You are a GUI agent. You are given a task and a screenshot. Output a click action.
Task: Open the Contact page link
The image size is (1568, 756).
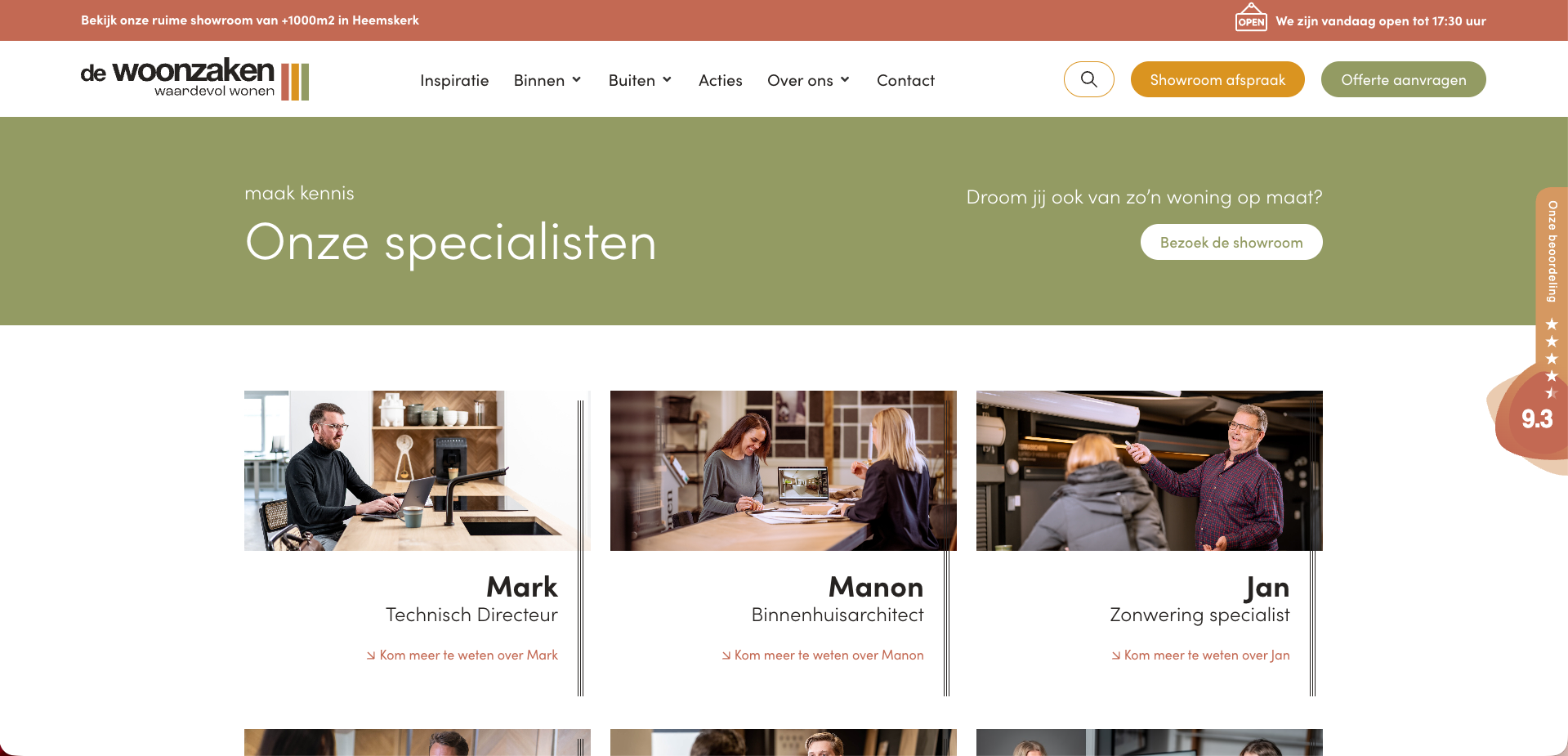[905, 80]
